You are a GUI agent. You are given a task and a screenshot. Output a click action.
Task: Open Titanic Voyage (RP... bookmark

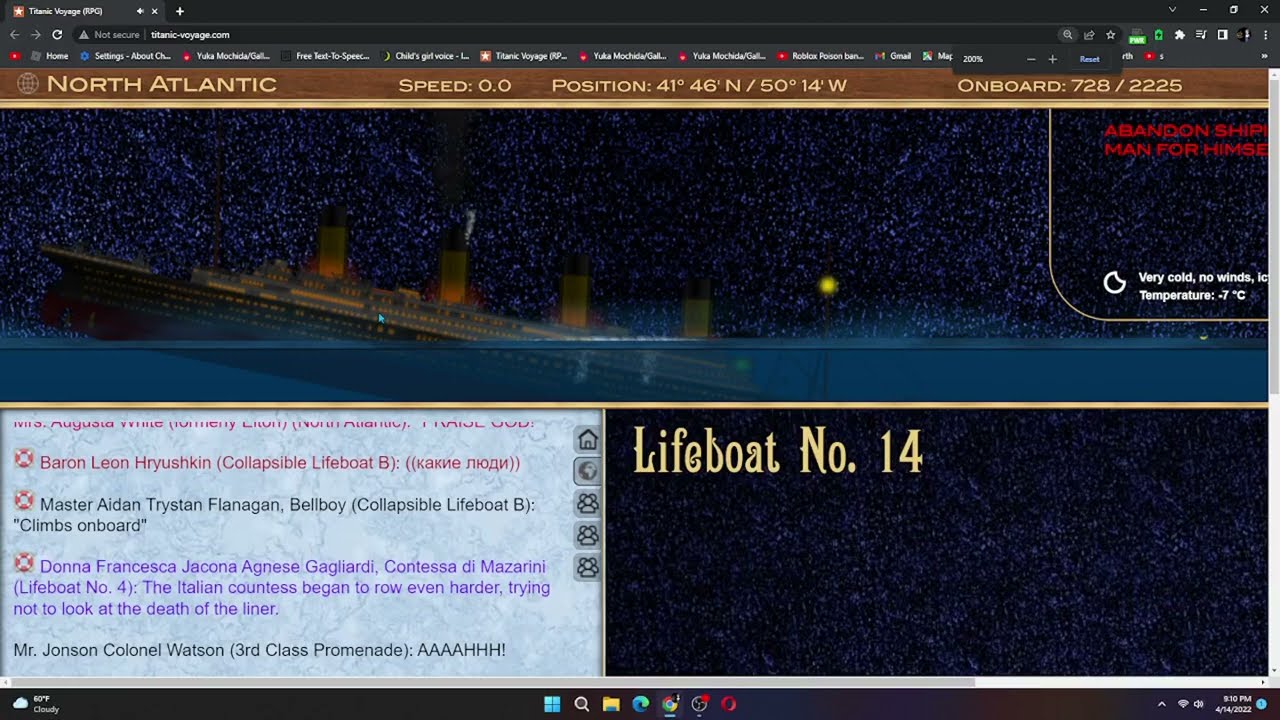[x=524, y=56]
